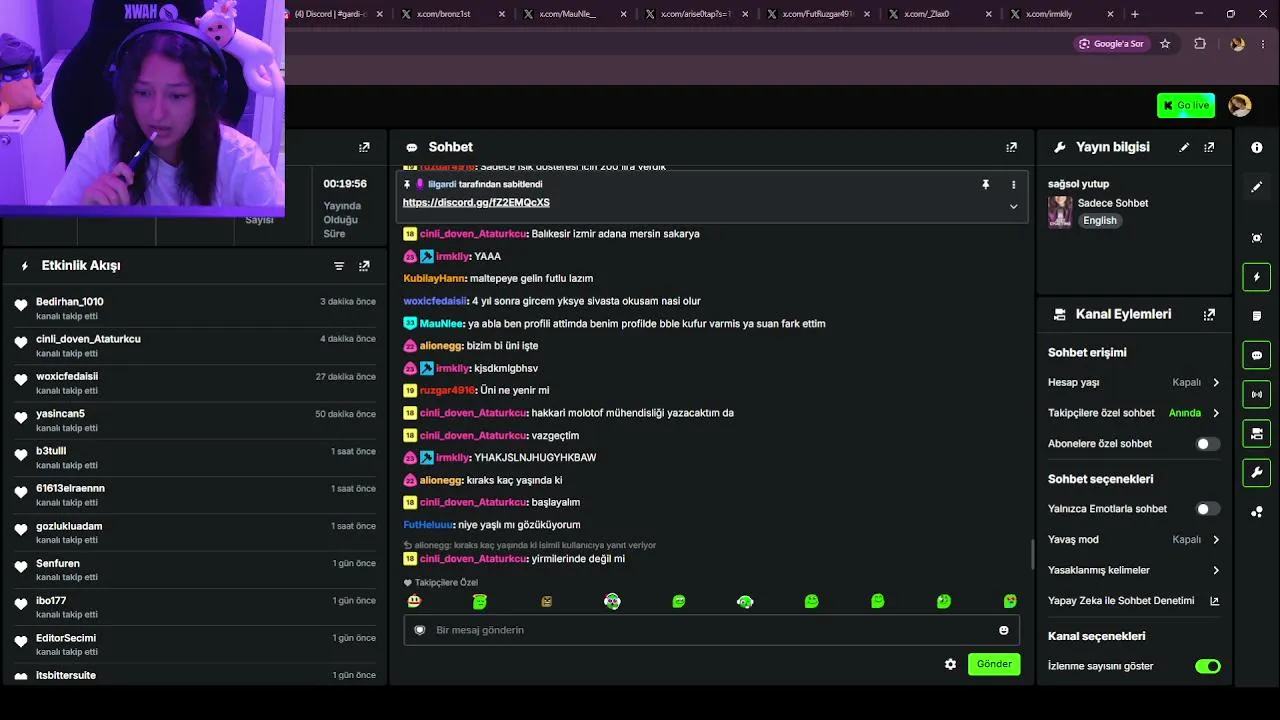Toggle Yalnızca Emotlarla sohbet switch
Viewport: 1280px width, 720px height.
(x=1208, y=509)
